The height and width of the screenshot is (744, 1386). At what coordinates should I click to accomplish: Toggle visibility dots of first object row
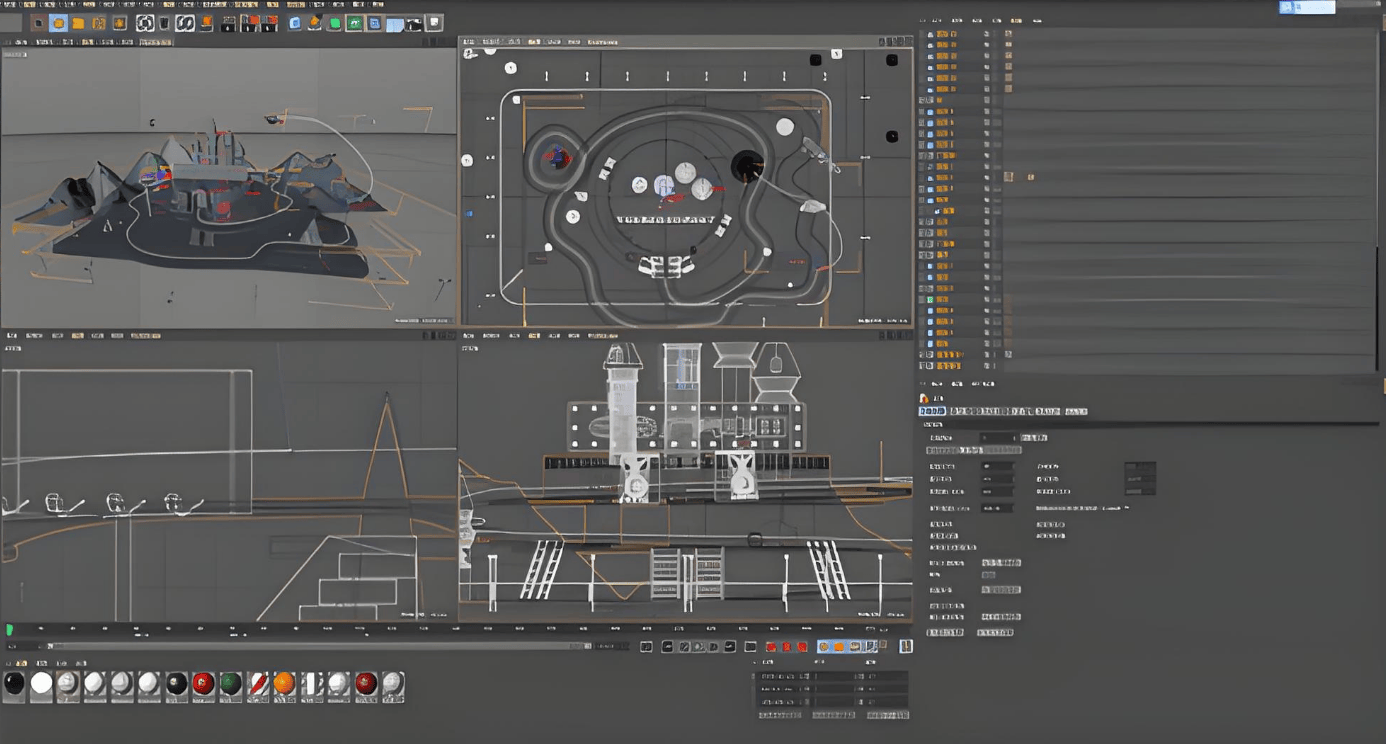click(986, 34)
